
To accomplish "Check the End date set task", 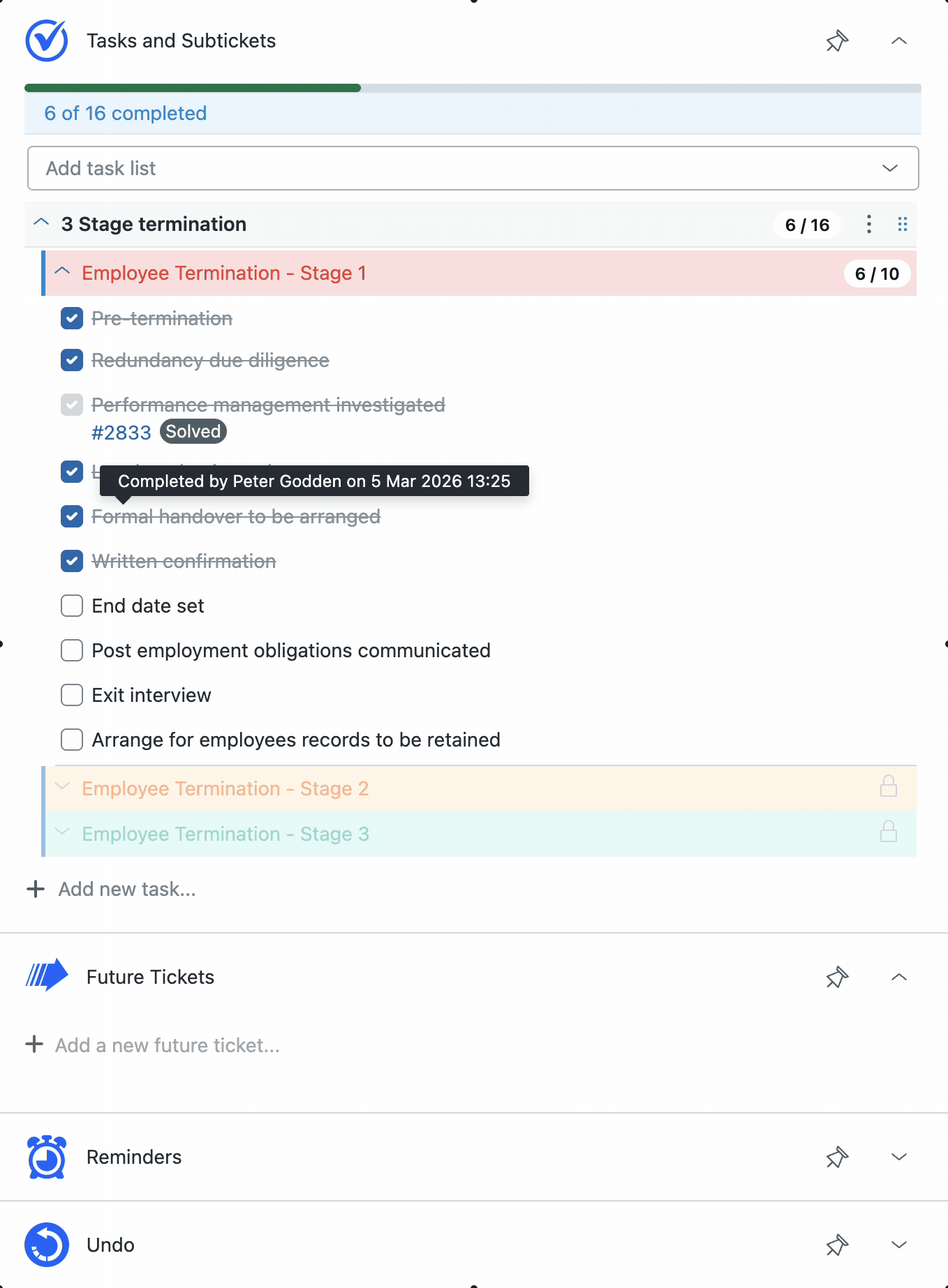I will pos(71,606).
